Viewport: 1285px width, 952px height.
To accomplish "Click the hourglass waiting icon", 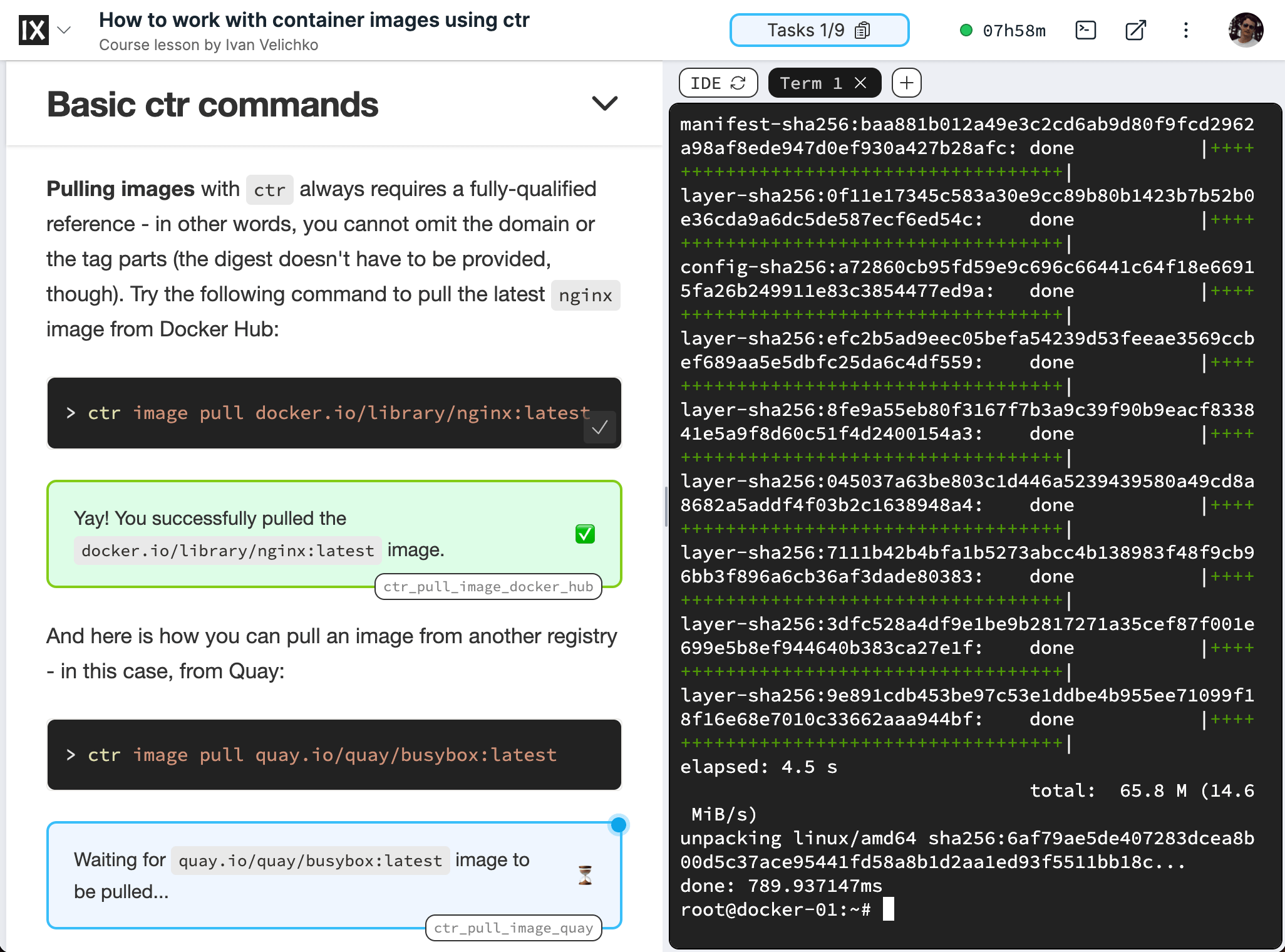I will [x=586, y=876].
